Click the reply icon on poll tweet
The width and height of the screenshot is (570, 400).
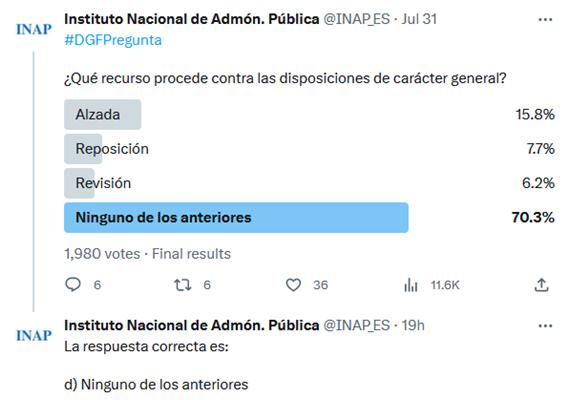73,284
